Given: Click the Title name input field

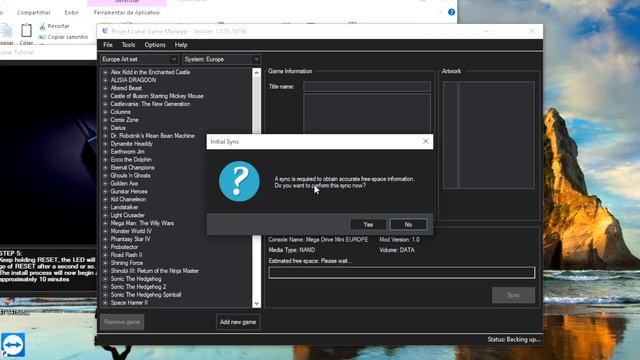Looking at the screenshot, I should [x=367, y=87].
